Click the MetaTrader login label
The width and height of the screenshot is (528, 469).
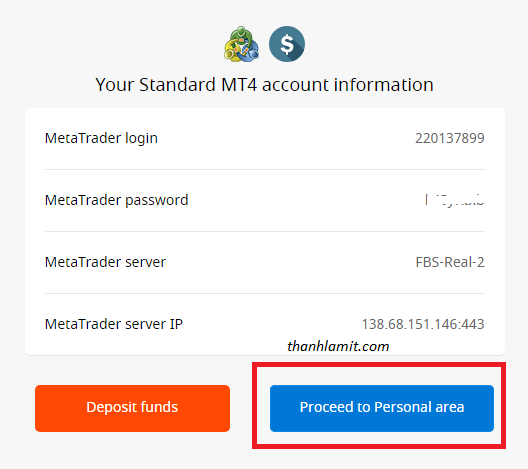(101, 138)
